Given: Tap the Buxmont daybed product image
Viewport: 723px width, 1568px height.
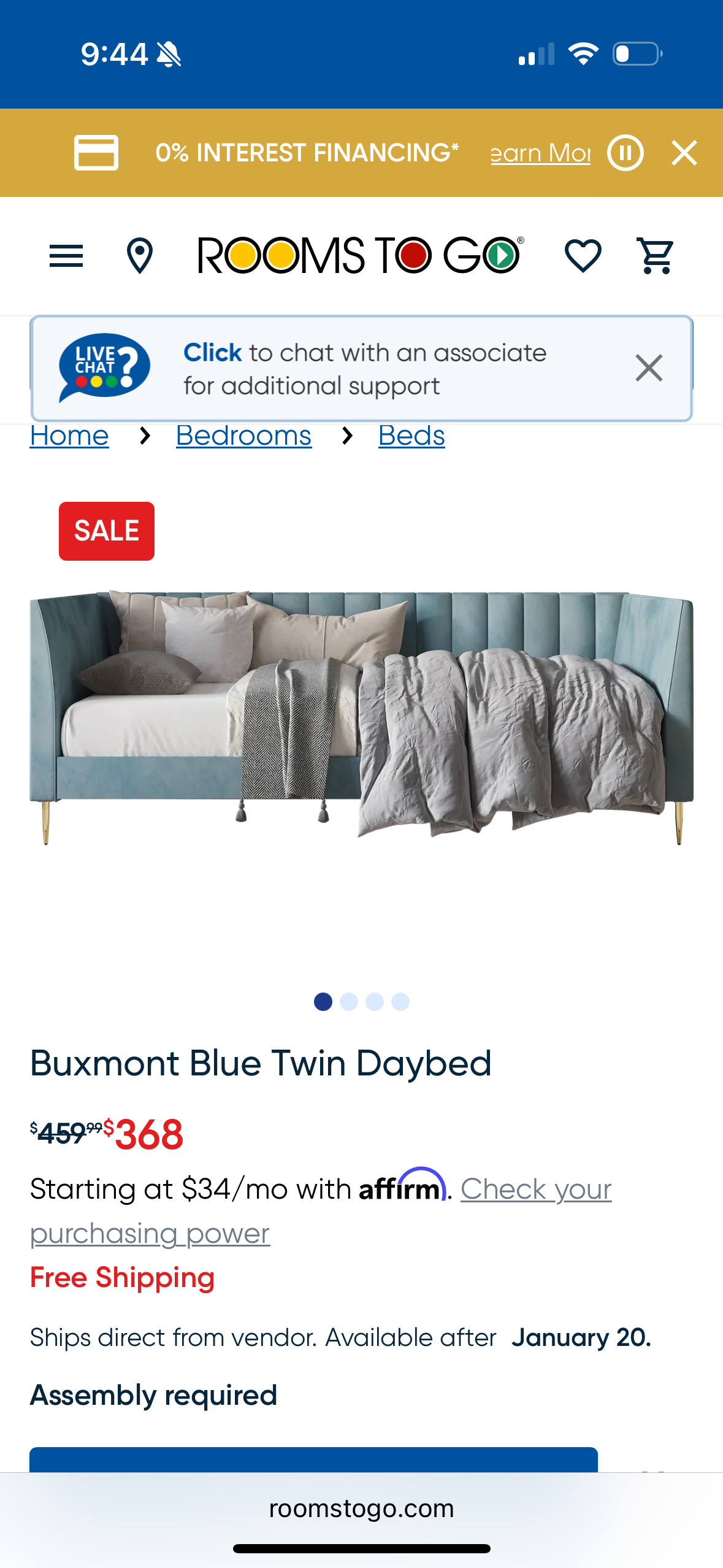Looking at the screenshot, I should (x=361, y=718).
